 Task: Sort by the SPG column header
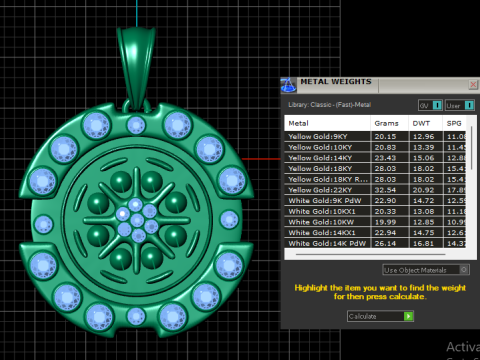click(x=454, y=123)
